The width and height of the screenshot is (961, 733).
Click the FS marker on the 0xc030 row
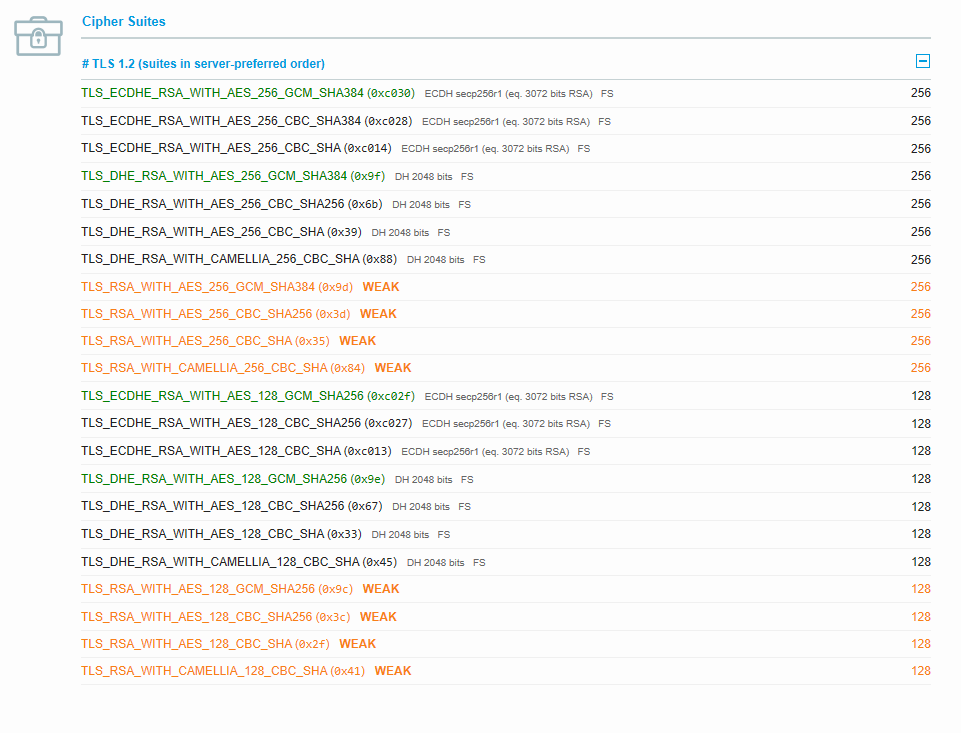[x=607, y=94]
